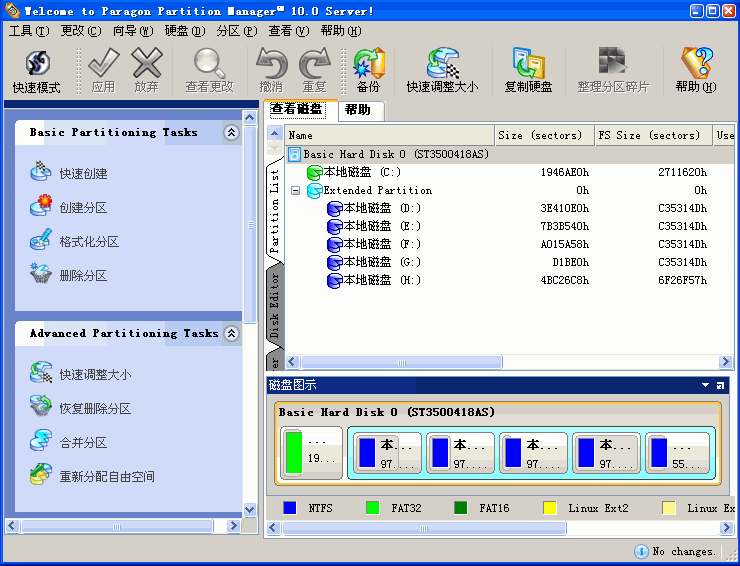Open the 磁盘图示 panel dropdown arrow

coord(705,385)
